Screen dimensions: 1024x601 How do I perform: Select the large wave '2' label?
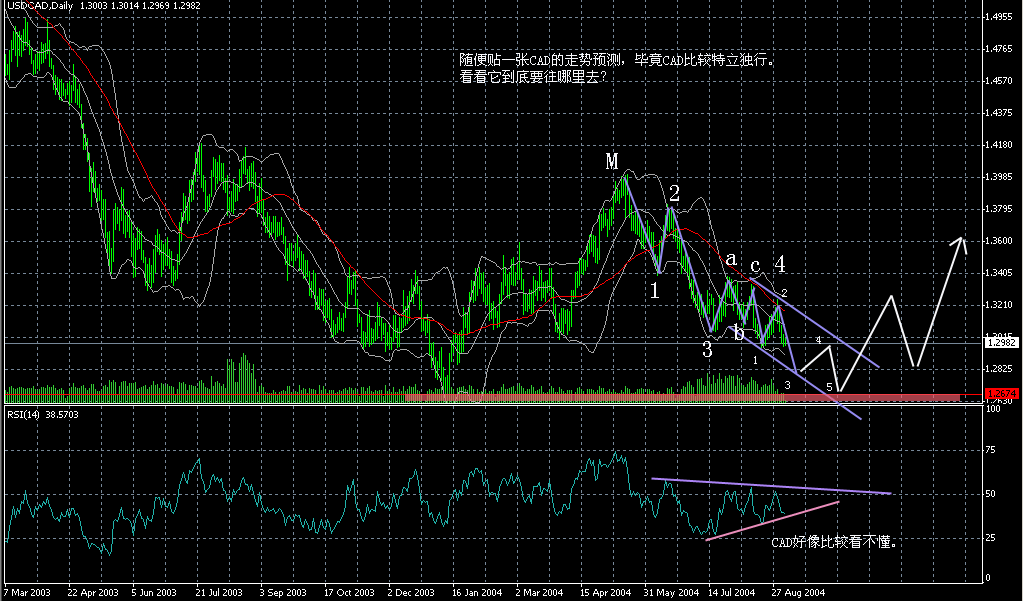675,193
